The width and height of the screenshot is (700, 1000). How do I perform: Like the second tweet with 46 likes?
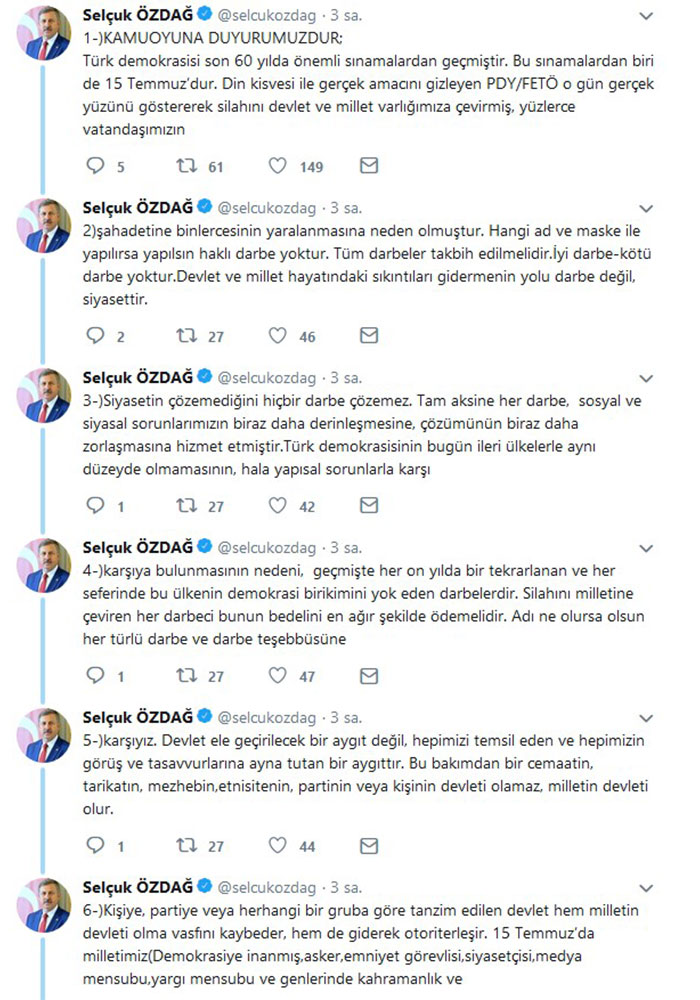pos(279,337)
